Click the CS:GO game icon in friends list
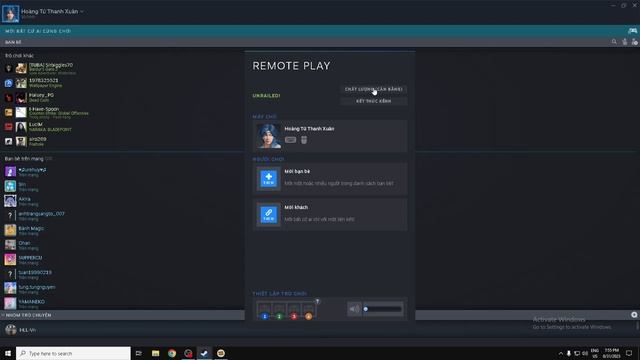The height and width of the screenshot is (360, 640). pyautogui.click(x=9, y=112)
